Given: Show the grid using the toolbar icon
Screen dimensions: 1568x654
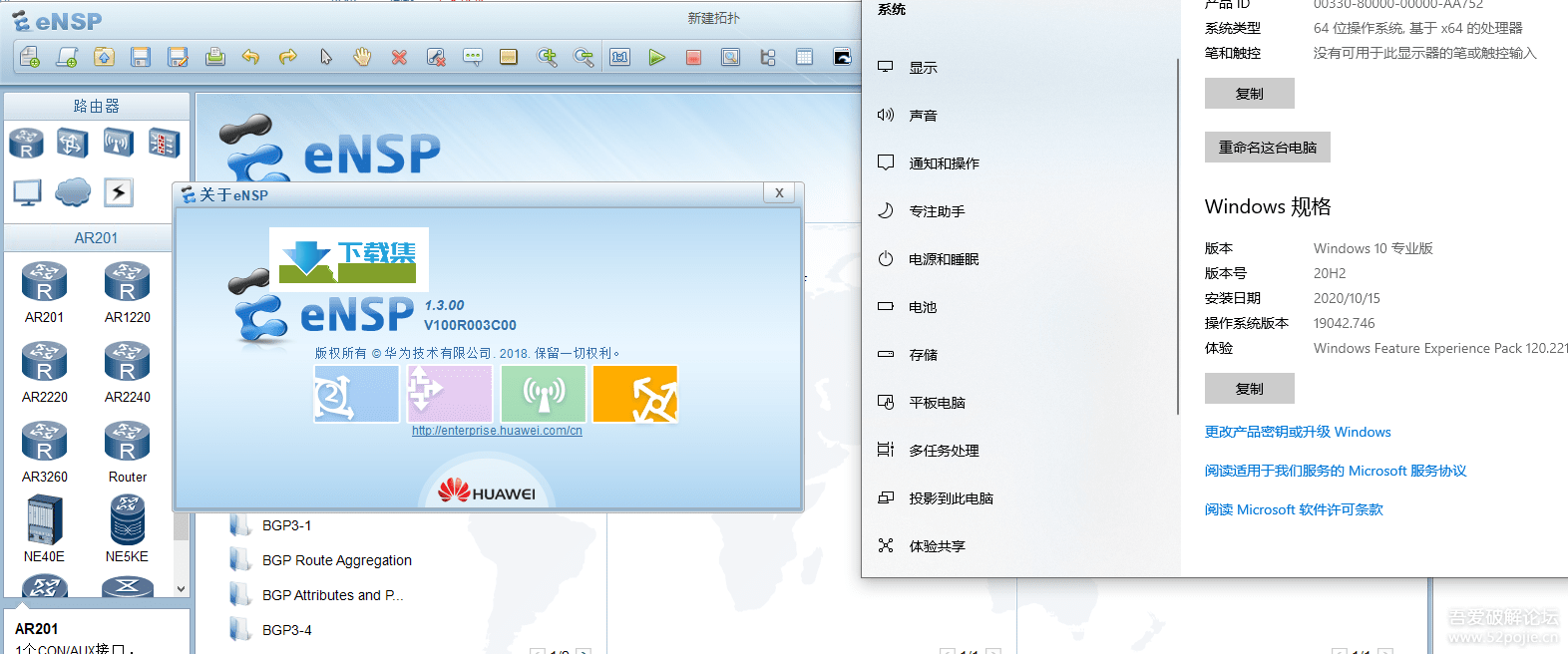Looking at the screenshot, I should pyautogui.click(x=804, y=57).
